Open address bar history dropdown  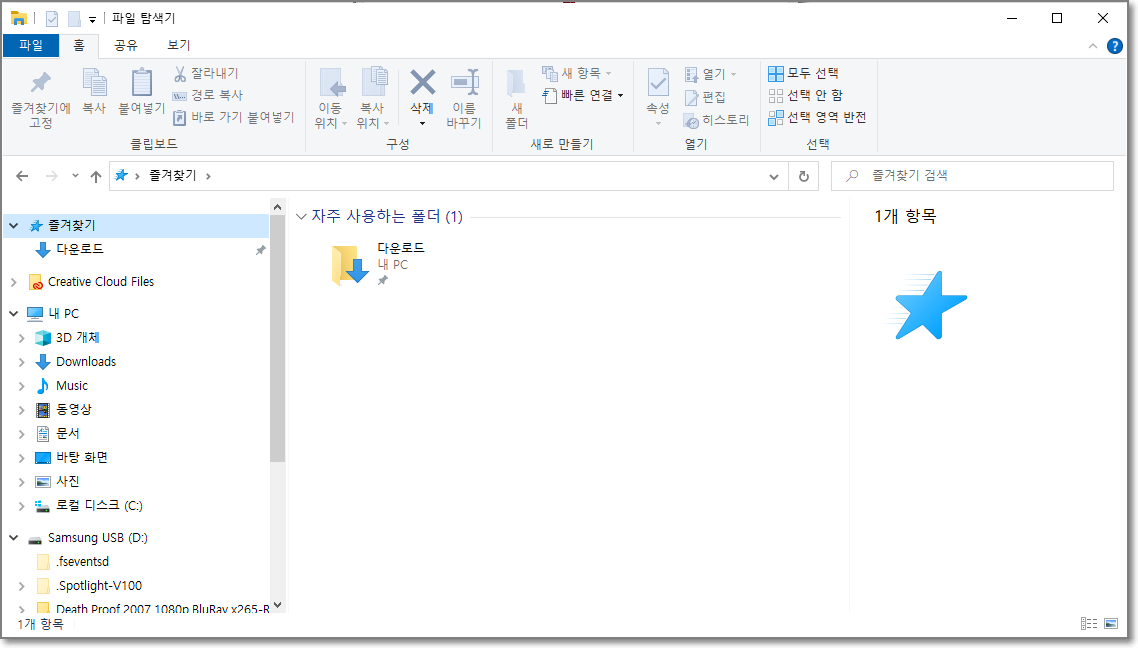[x=774, y=176]
